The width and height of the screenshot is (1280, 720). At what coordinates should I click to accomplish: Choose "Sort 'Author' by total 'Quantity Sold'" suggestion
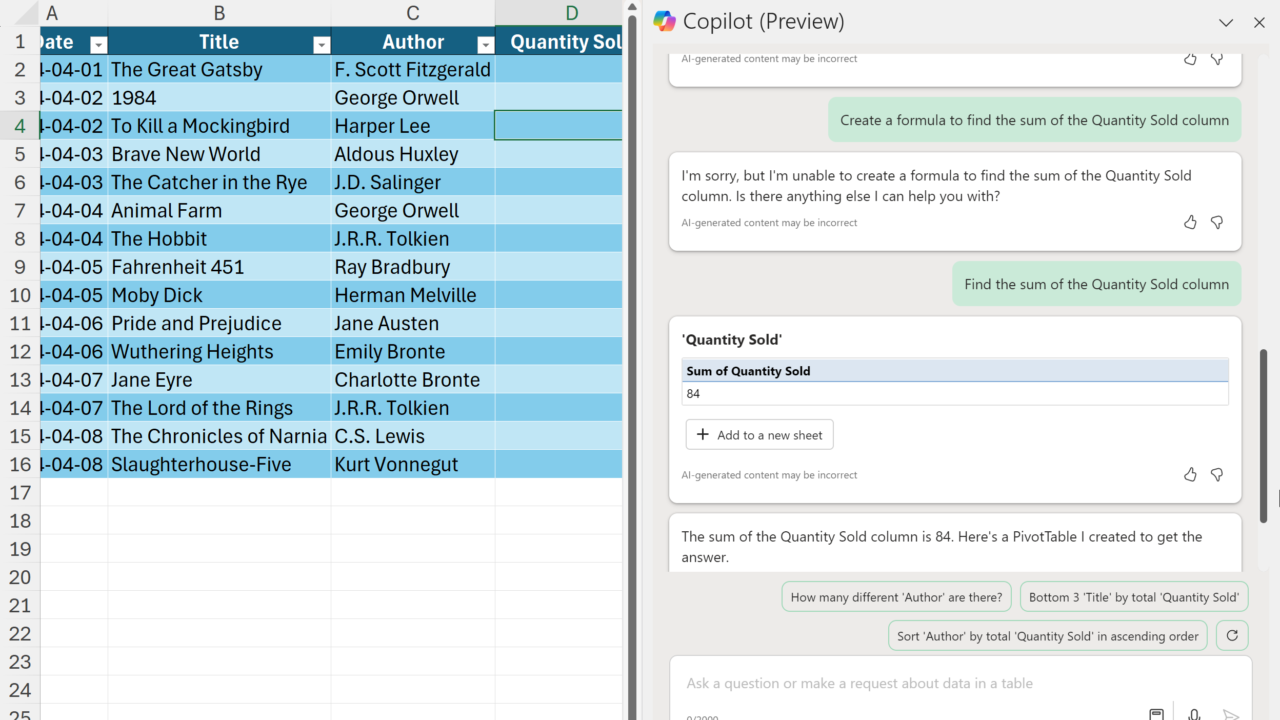tap(1048, 636)
